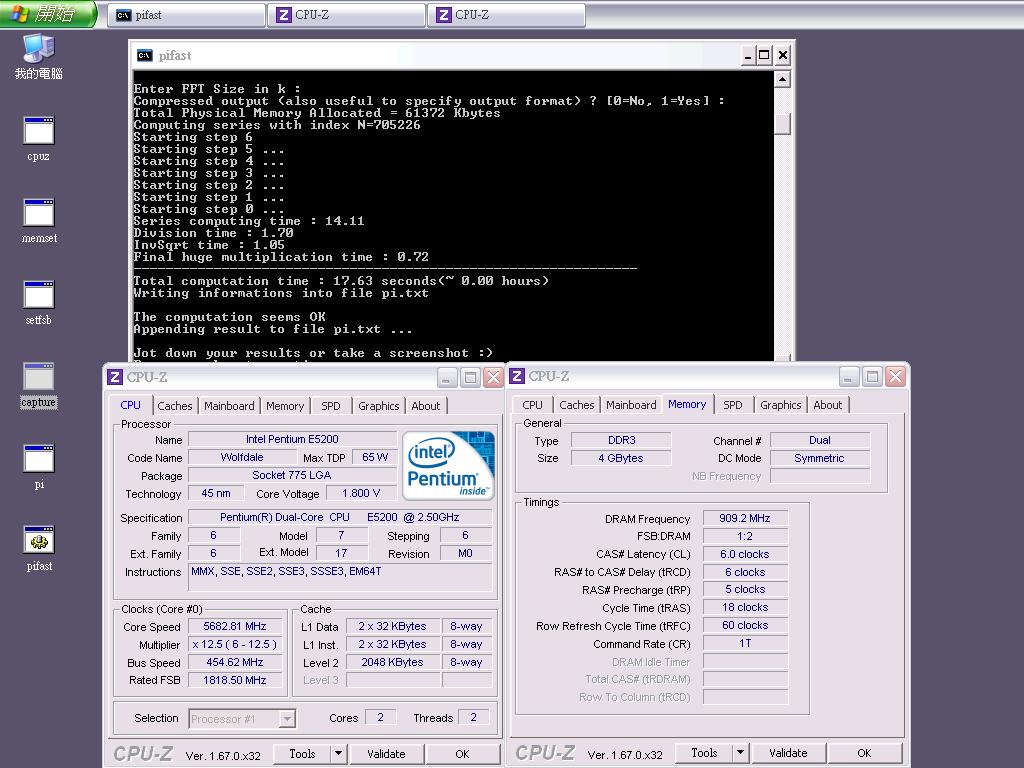
Task: Click the Bus Speed value 454.62 MHz
Action: (x=235, y=662)
